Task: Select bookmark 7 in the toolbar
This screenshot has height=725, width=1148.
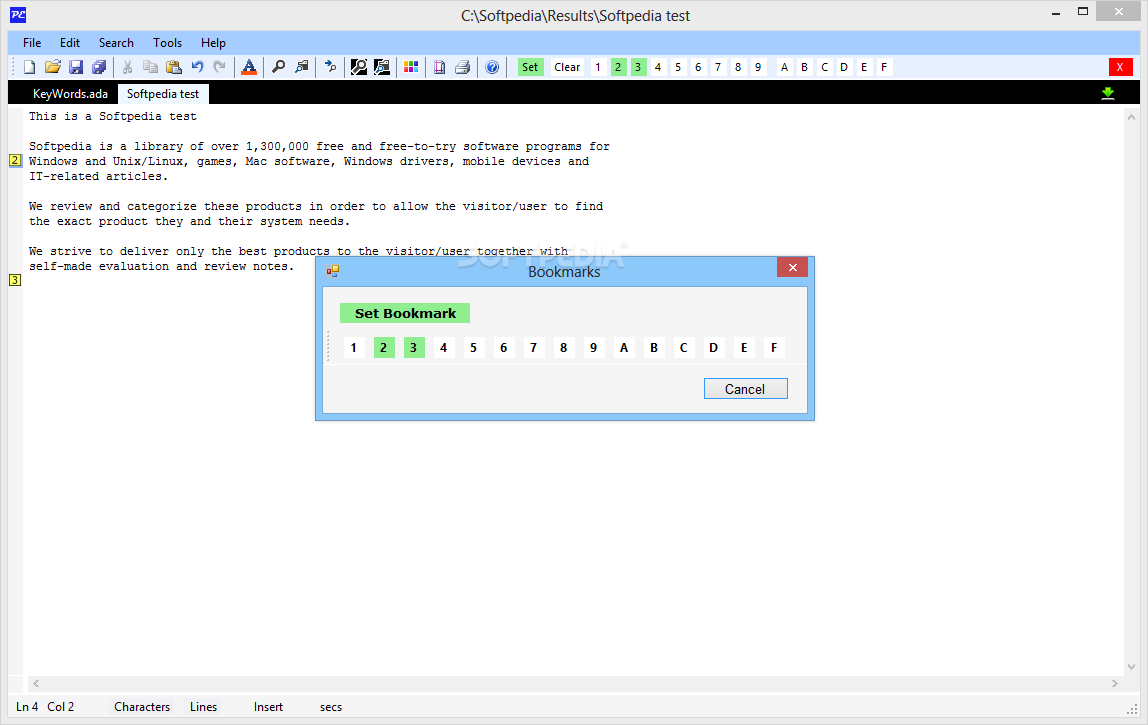Action: [718, 67]
